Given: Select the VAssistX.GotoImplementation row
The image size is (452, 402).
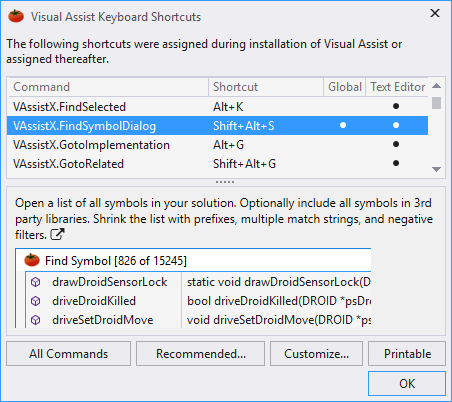Looking at the screenshot, I should point(218,145).
